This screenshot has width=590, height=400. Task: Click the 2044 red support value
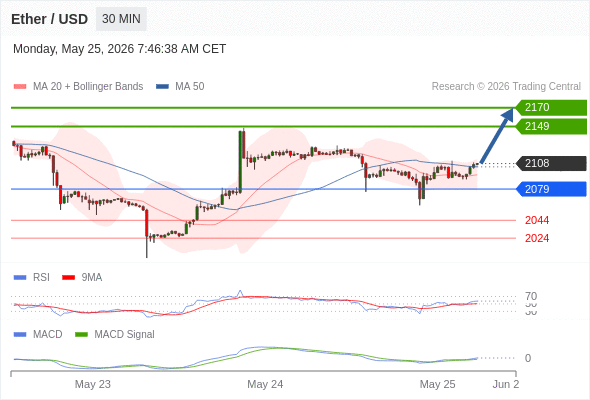coord(537,220)
